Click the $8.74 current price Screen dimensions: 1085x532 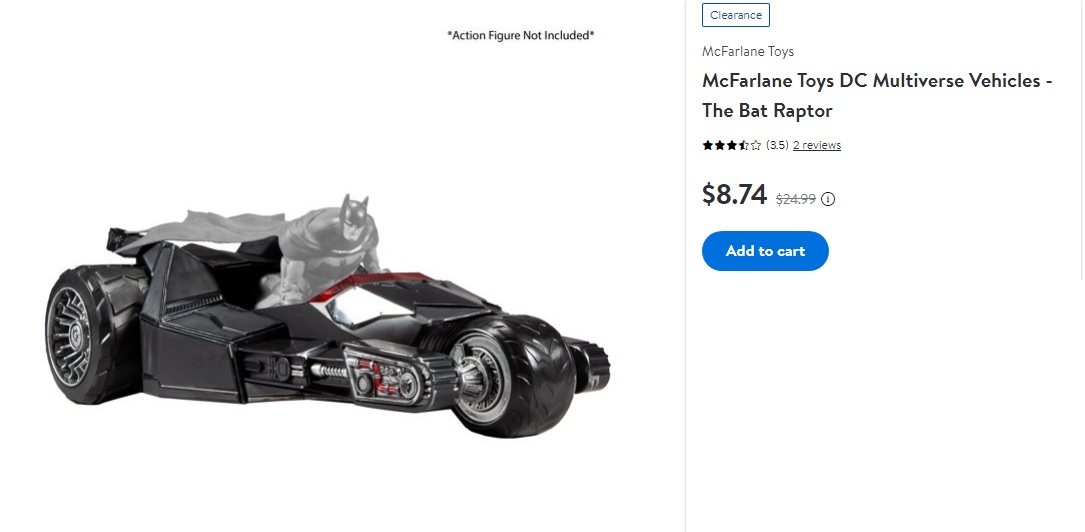pos(734,194)
